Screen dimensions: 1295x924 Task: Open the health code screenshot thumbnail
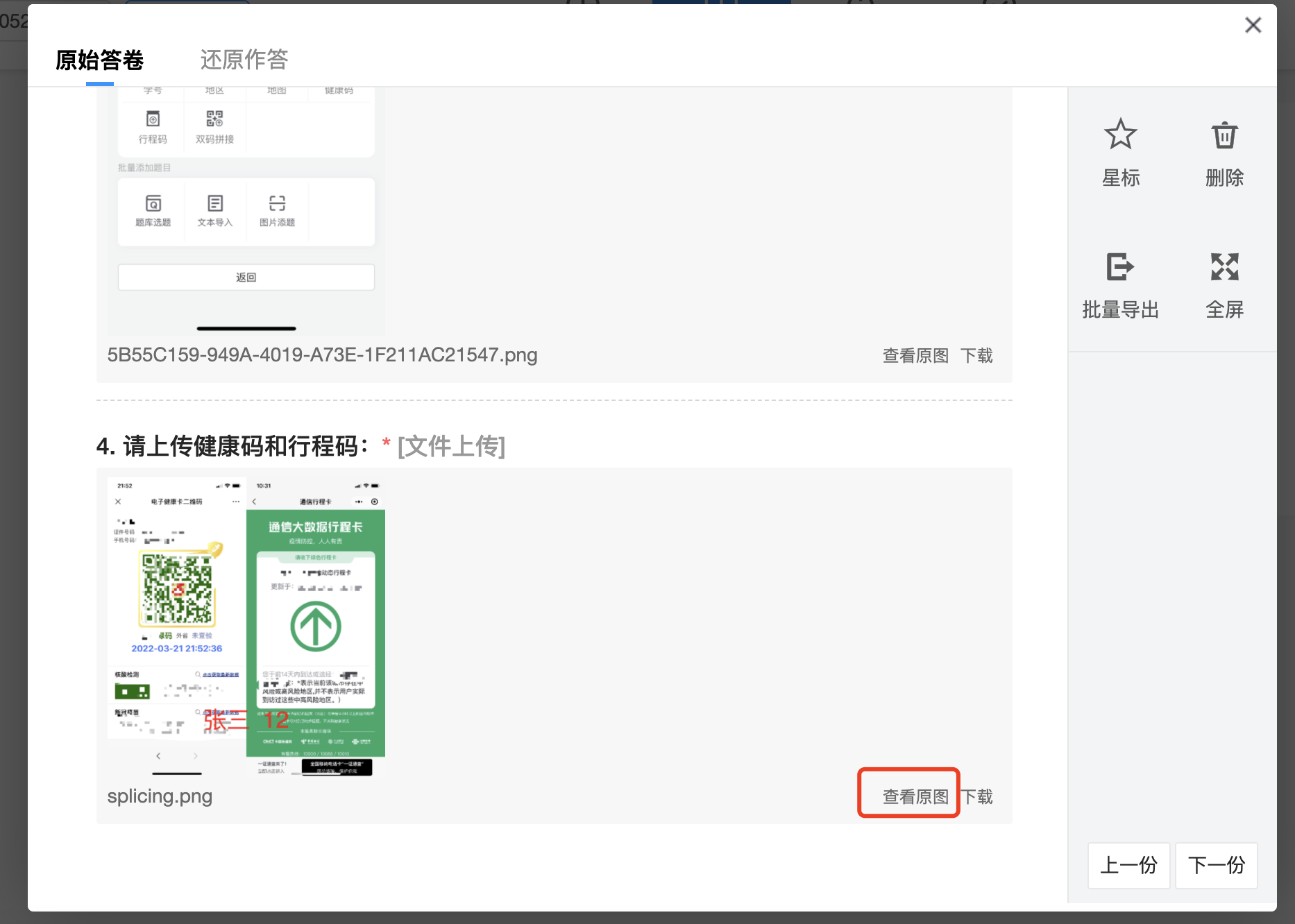coord(177,626)
